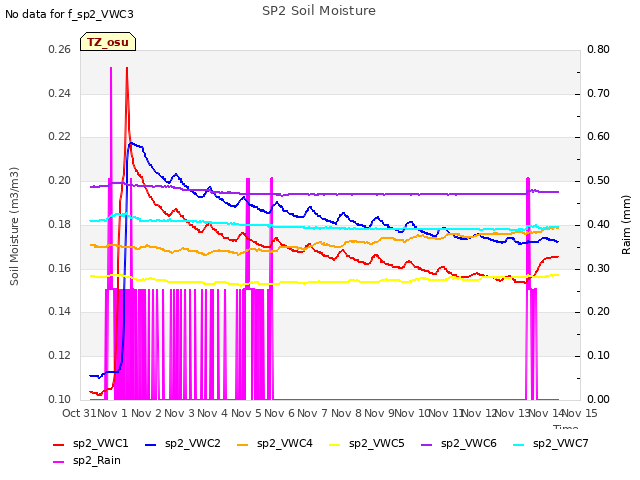Click the 0.50 right axis value

[598, 180]
